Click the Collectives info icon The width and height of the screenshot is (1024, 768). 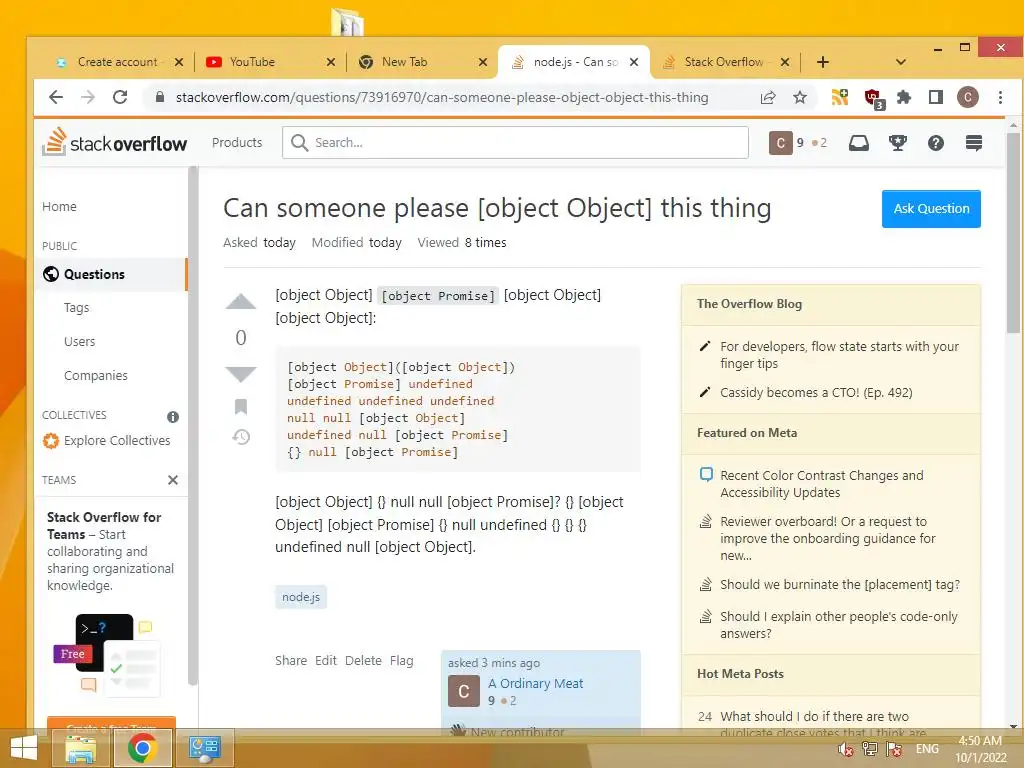point(172,417)
